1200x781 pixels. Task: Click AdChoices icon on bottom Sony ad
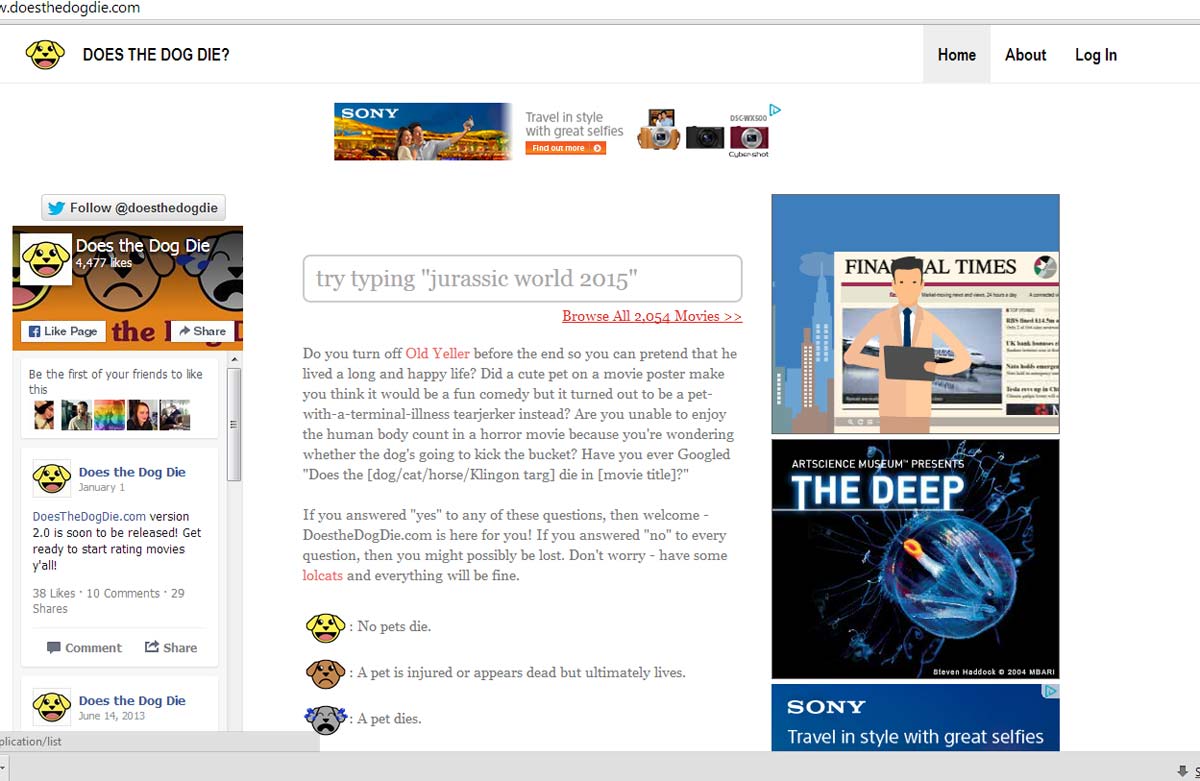click(1052, 691)
